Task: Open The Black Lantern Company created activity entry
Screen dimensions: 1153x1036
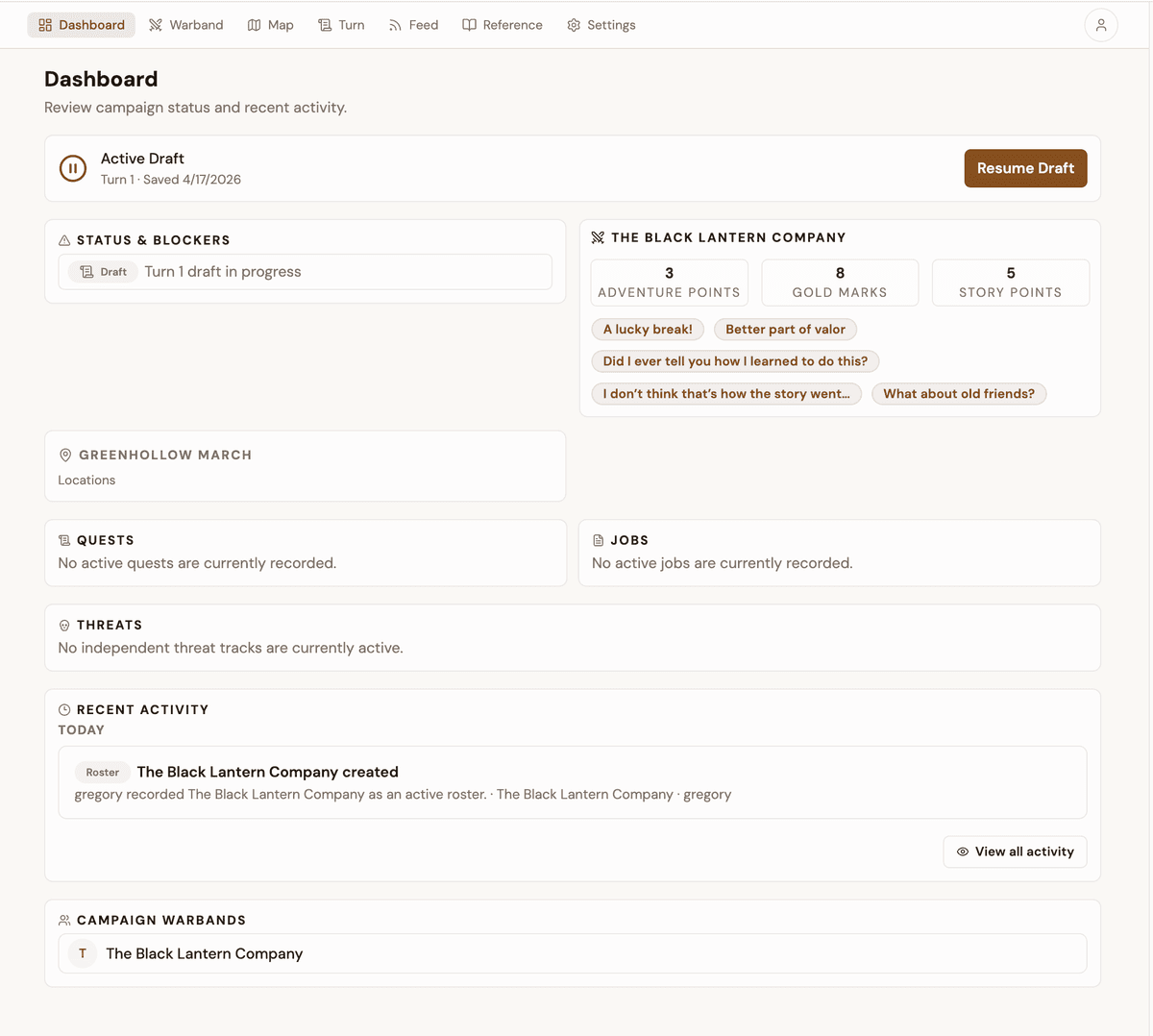Action: [x=573, y=782]
